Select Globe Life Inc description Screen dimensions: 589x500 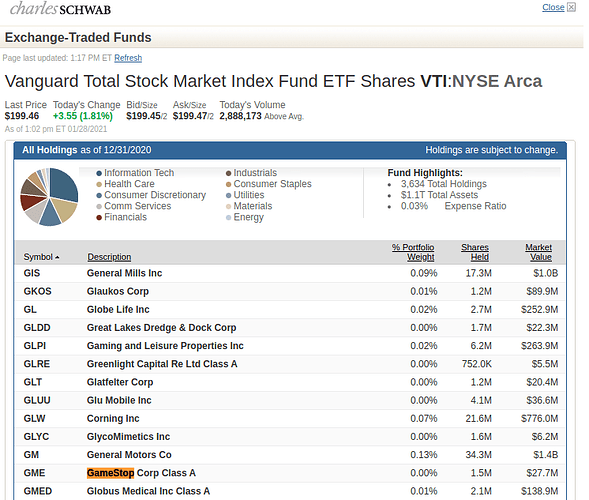click(x=118, y=310)
